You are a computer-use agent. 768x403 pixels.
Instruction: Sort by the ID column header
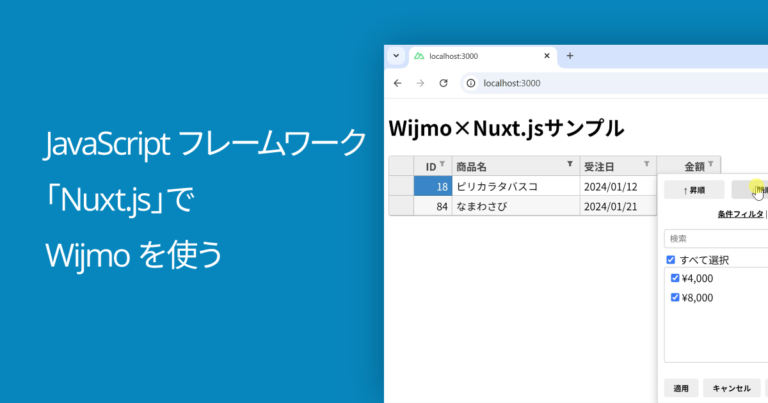[433, 166]
